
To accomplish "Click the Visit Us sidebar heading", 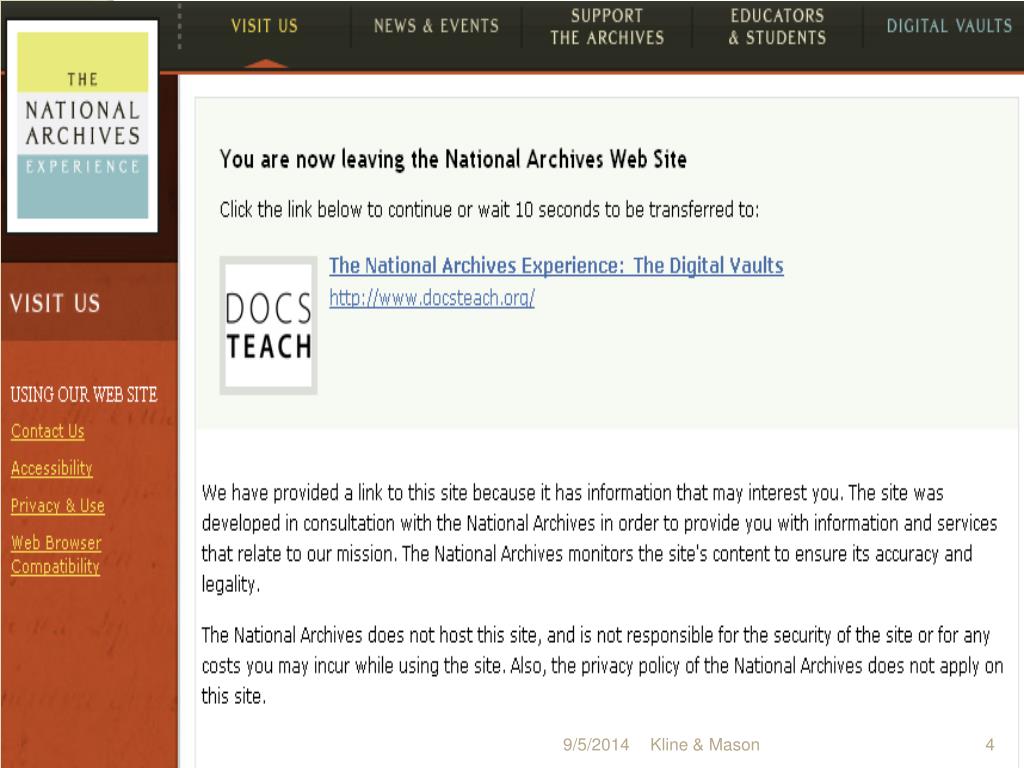I will tap(55, 304).
